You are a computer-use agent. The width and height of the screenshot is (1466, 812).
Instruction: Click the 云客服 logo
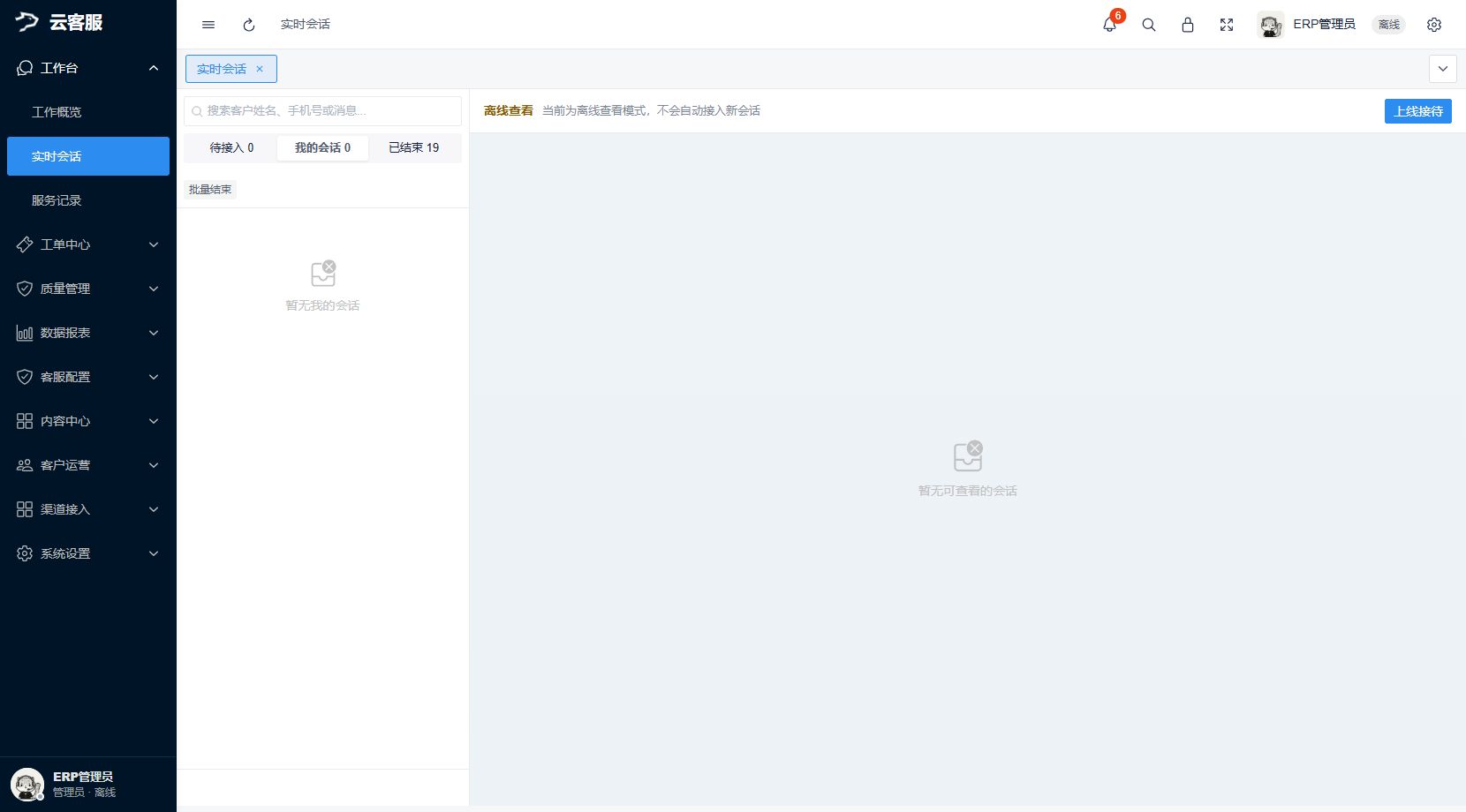coord(59,23)
